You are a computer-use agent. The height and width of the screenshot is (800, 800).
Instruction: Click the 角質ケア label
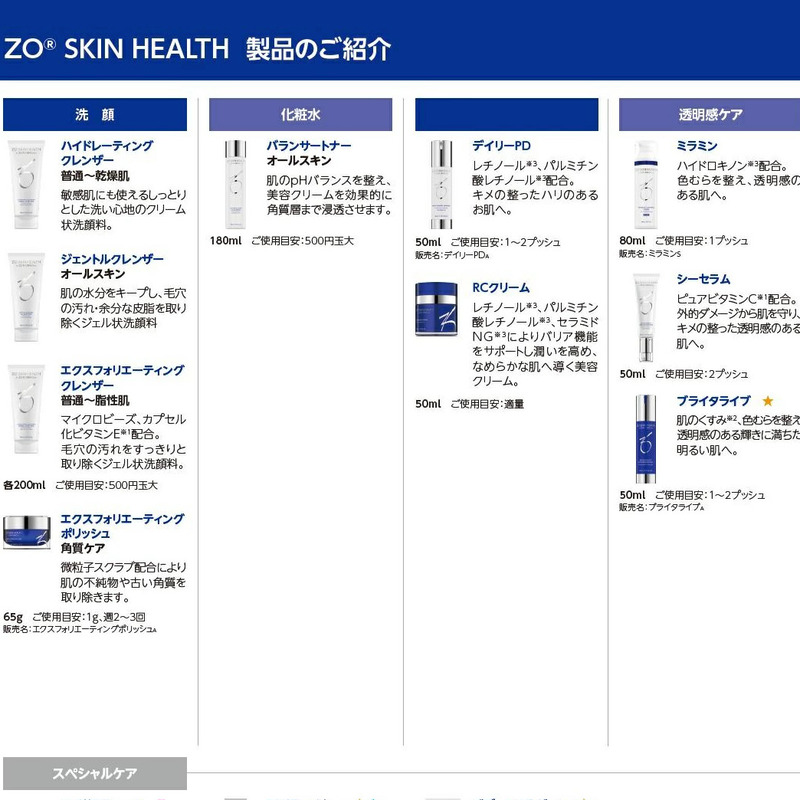(83, 548)
